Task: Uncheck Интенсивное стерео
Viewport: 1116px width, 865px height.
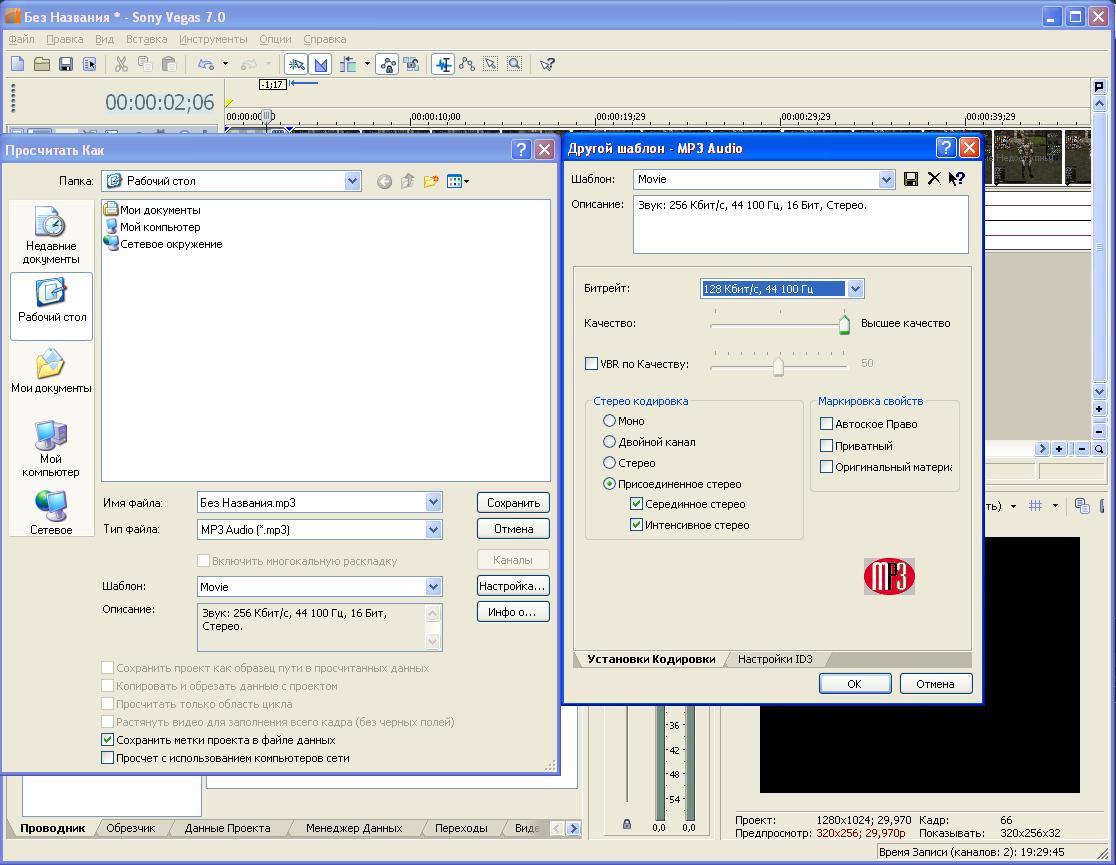Action: click(636, 525)
